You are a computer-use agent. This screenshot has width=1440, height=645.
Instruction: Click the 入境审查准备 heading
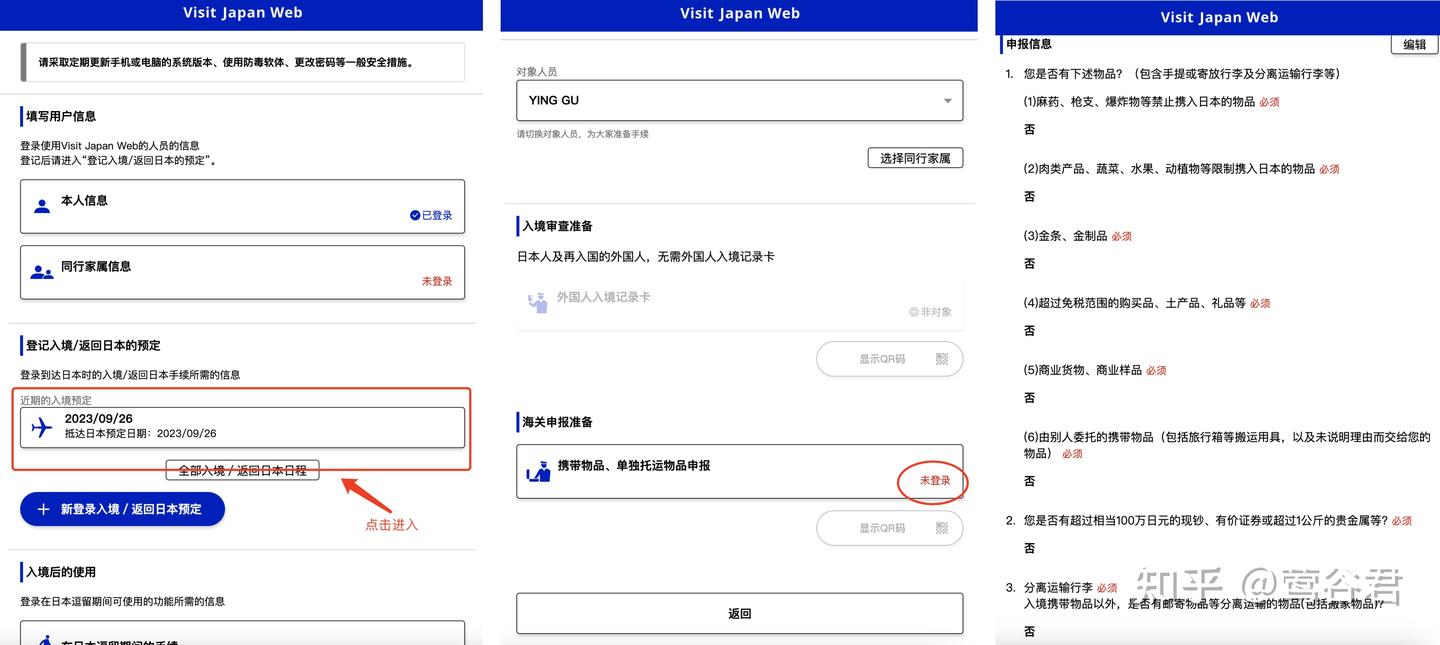coord(557,226)
